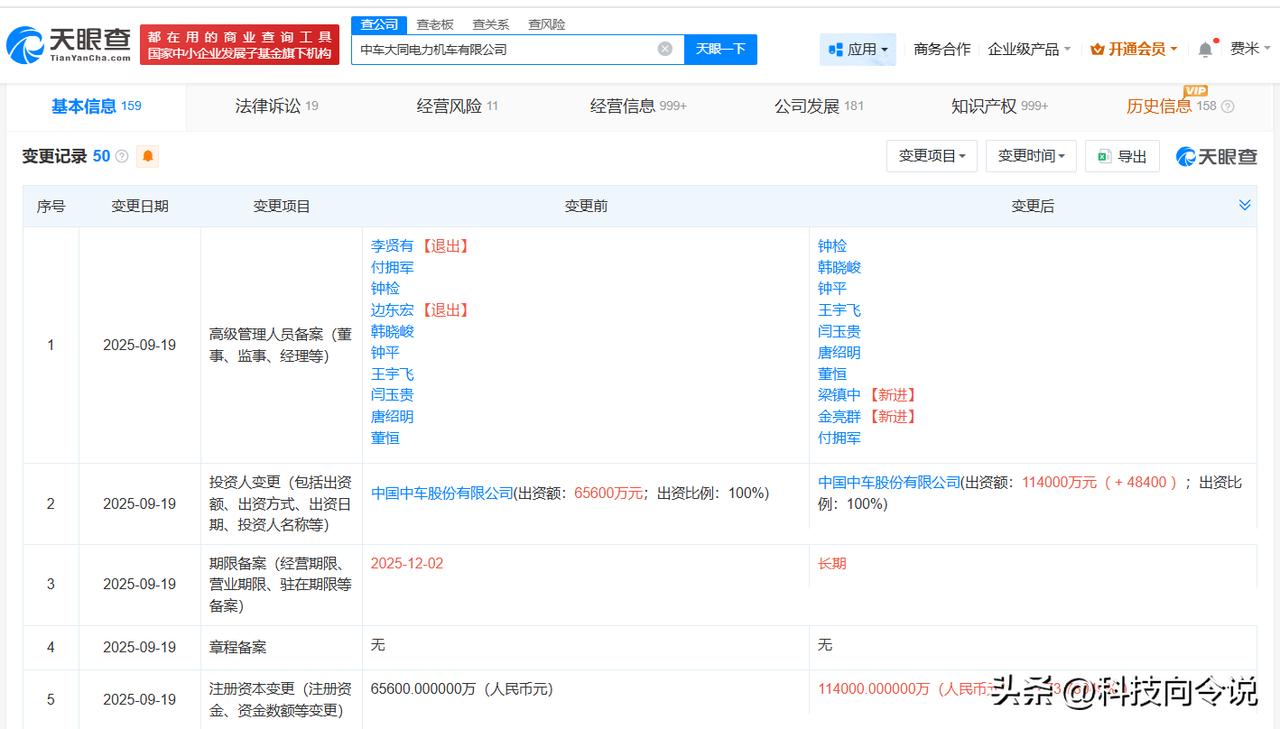Go to the 法律诉讼 tab
This screenshot has width=1280, height=729.
[x=277, y=106]
